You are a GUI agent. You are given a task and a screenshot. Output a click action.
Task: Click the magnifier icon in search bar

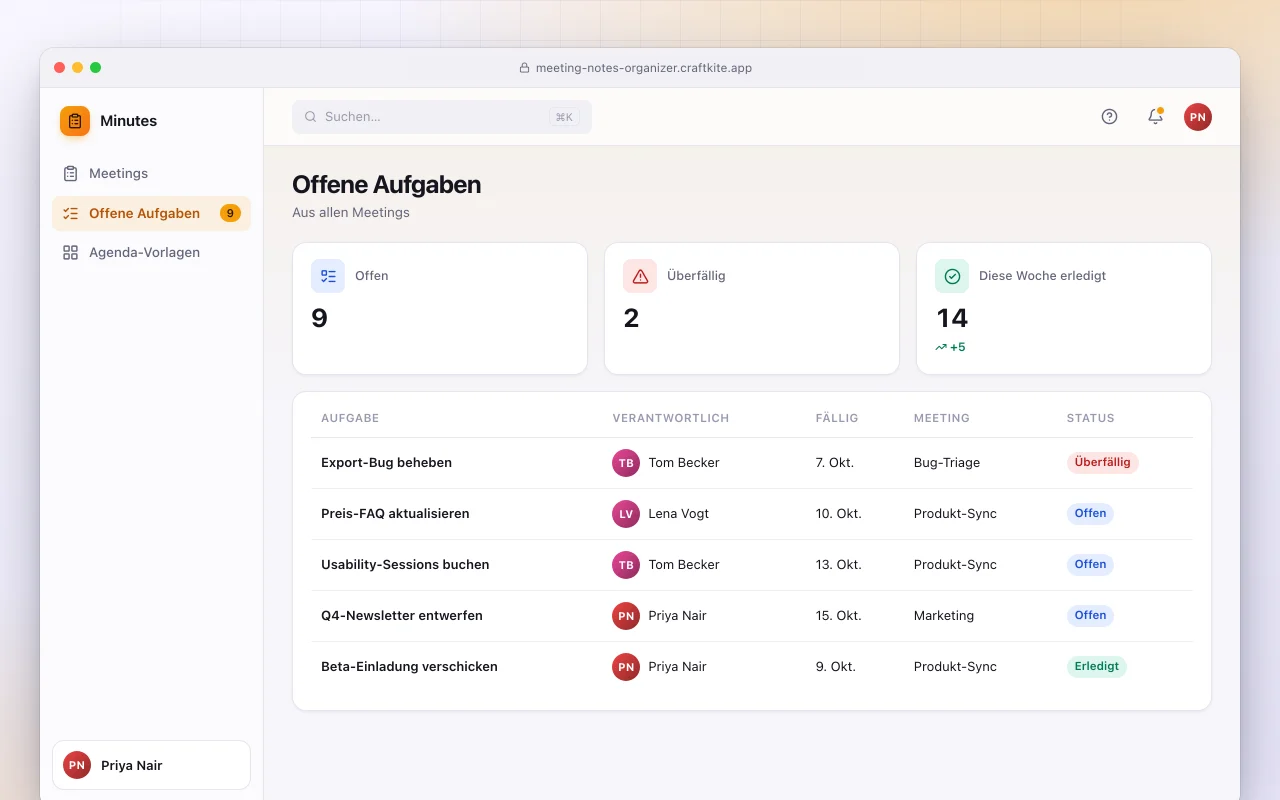point(311,117)
